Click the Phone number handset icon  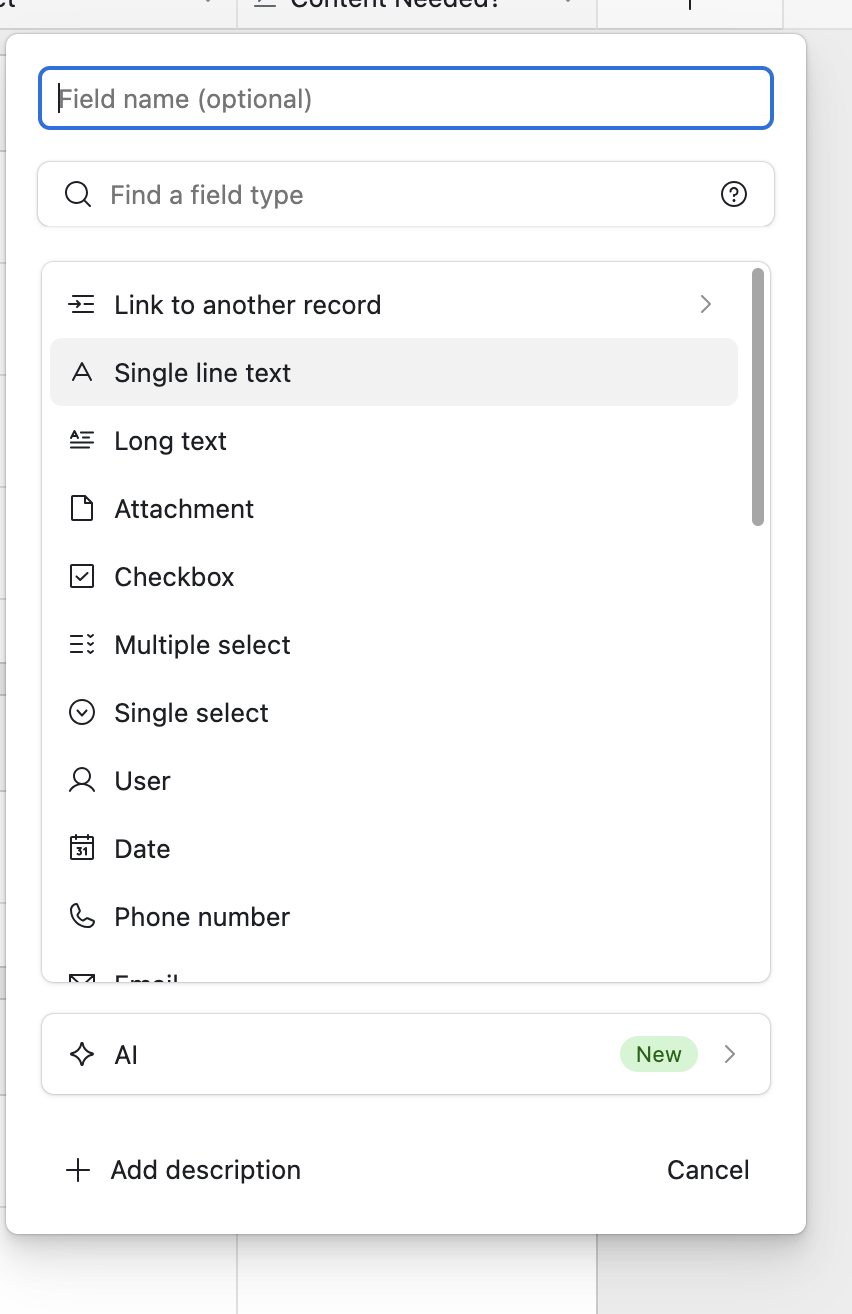pyautogui.click(x=81, y=917)
